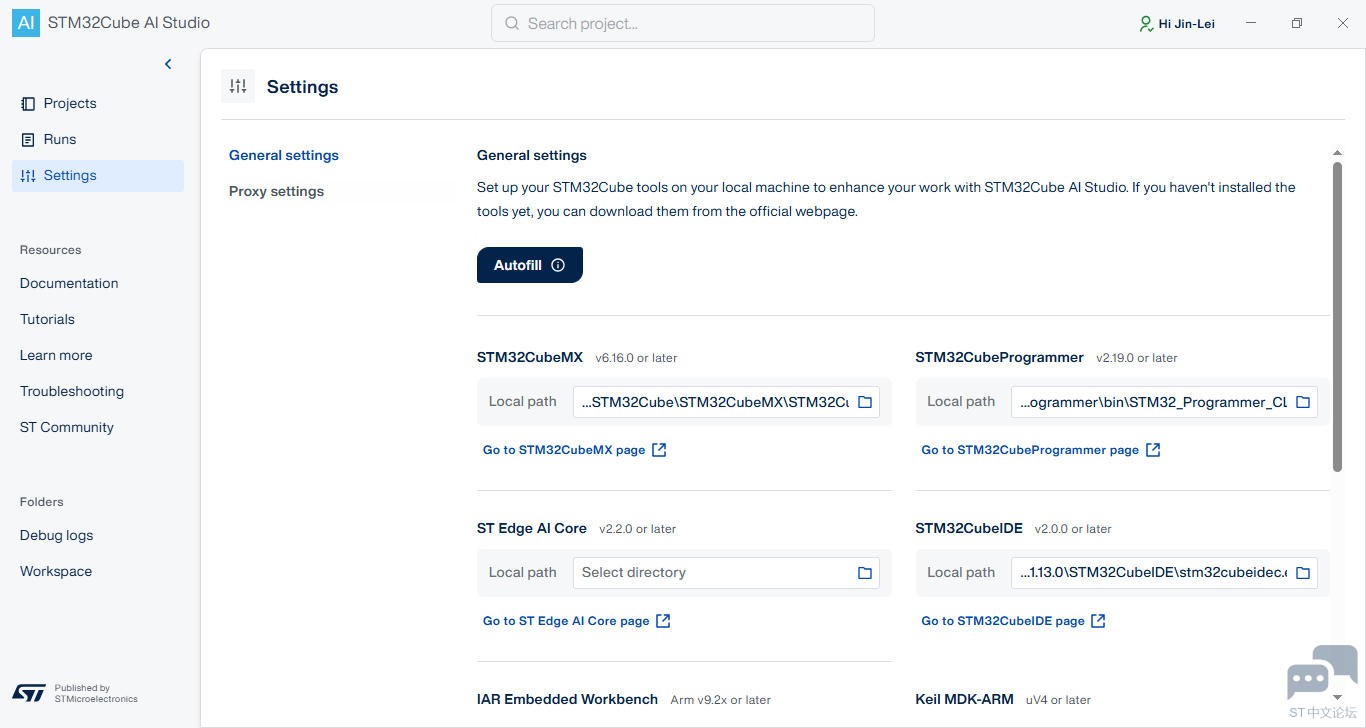Browse folder for STM32CubeIDE path
This screenshot has height=728, width=1366.
(x=1303, y=573)
